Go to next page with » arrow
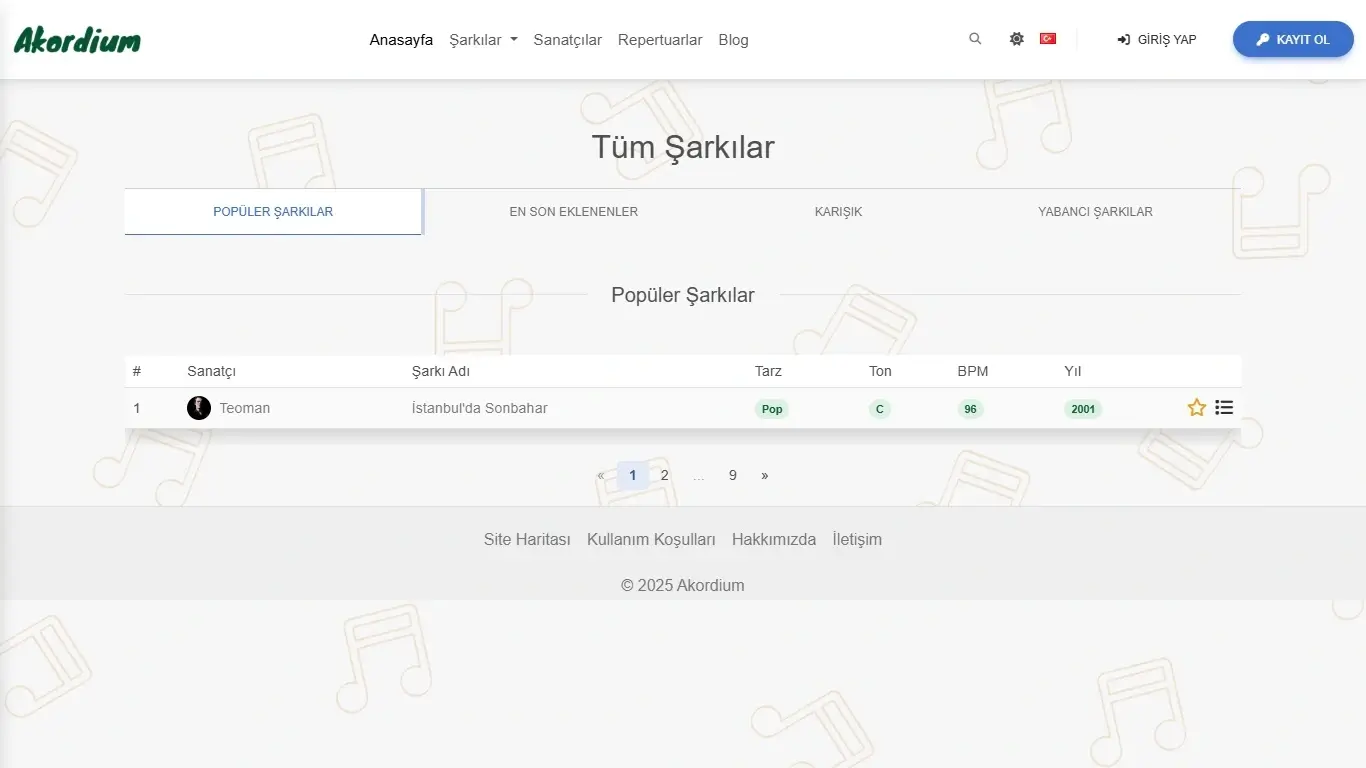The image size is (1366, 768). 765,475
